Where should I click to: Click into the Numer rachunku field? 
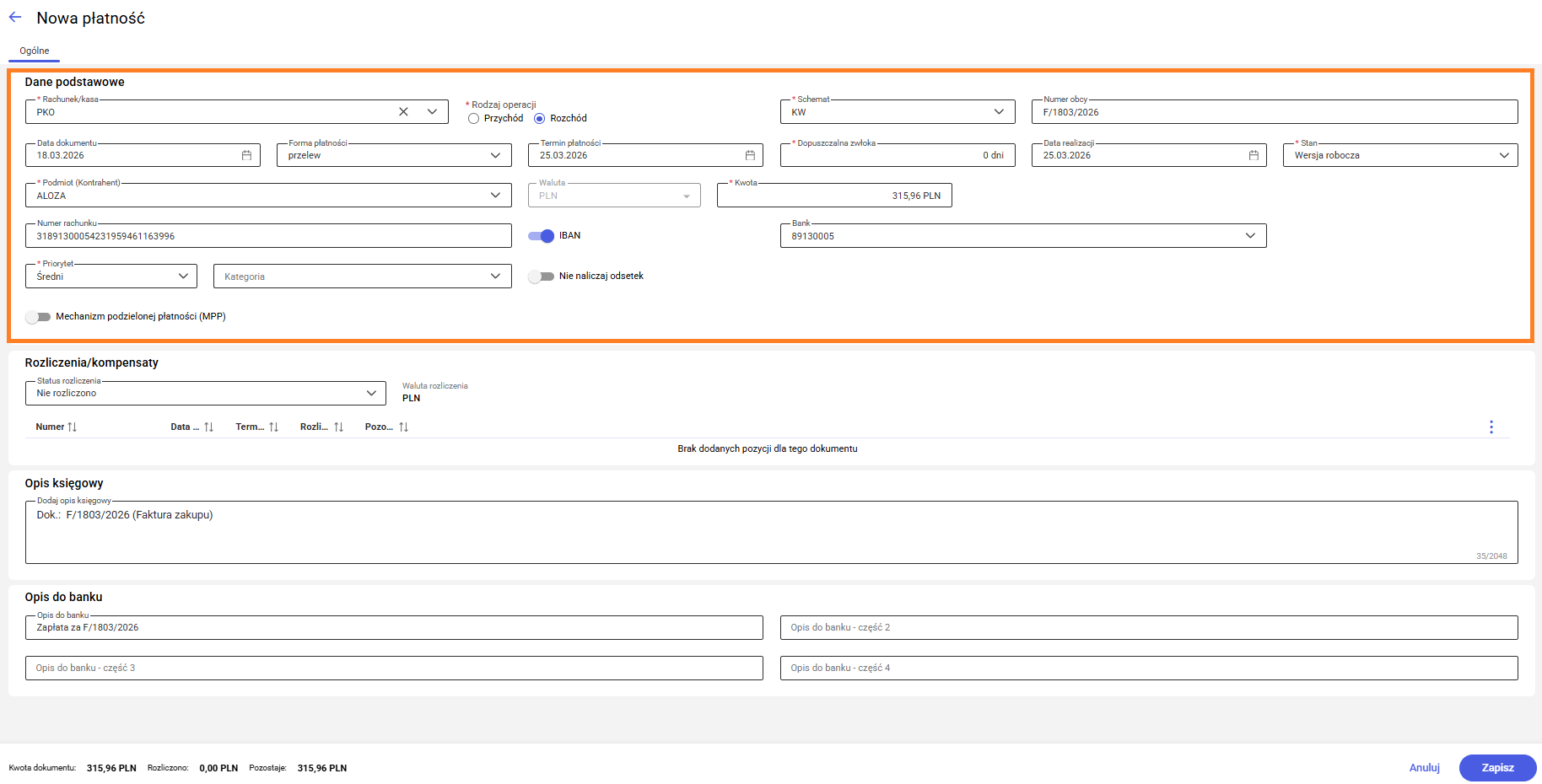[268, 236]
